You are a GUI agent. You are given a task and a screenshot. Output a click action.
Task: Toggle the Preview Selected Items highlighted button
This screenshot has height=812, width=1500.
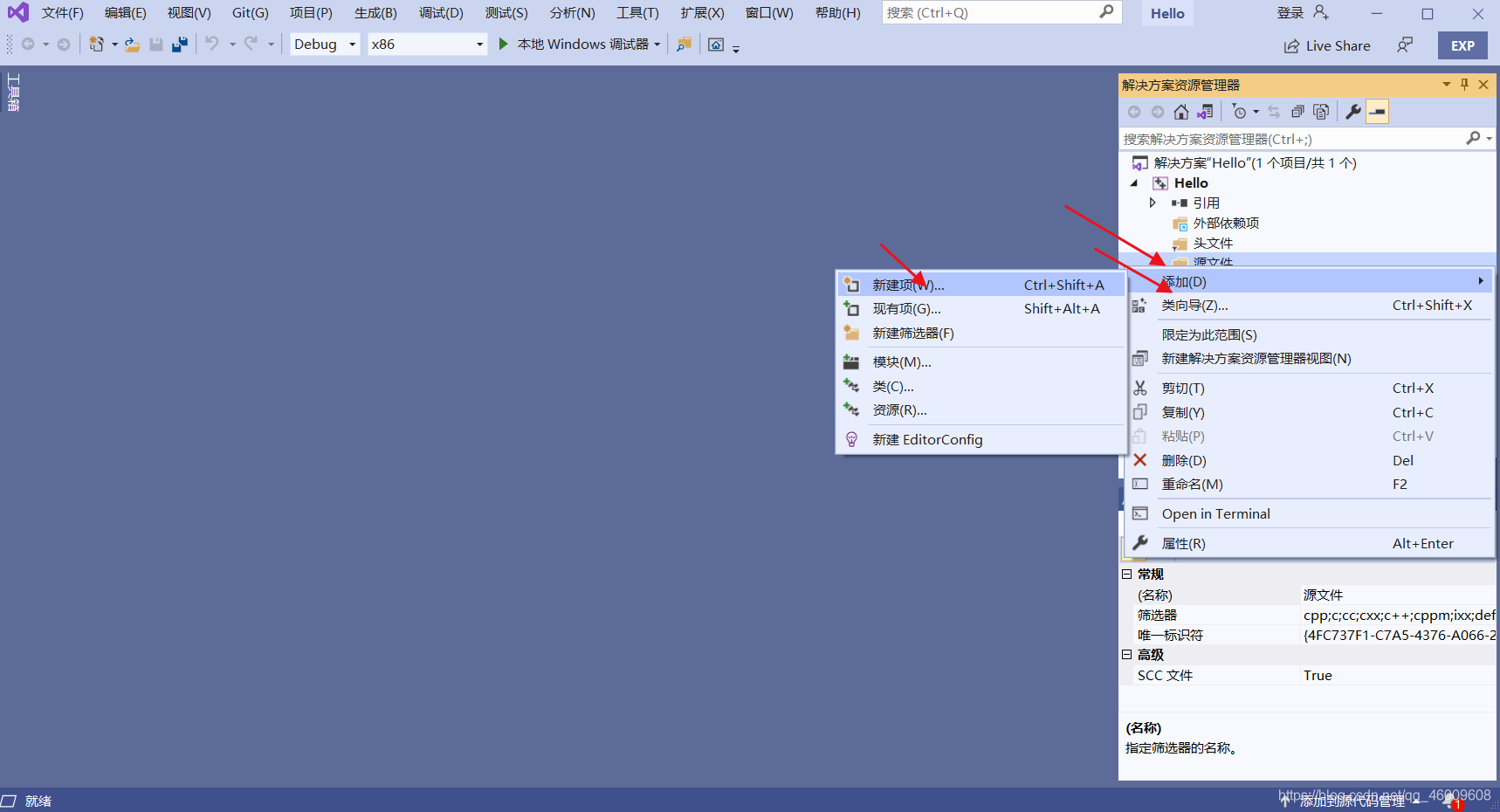tap(1377, 112)
